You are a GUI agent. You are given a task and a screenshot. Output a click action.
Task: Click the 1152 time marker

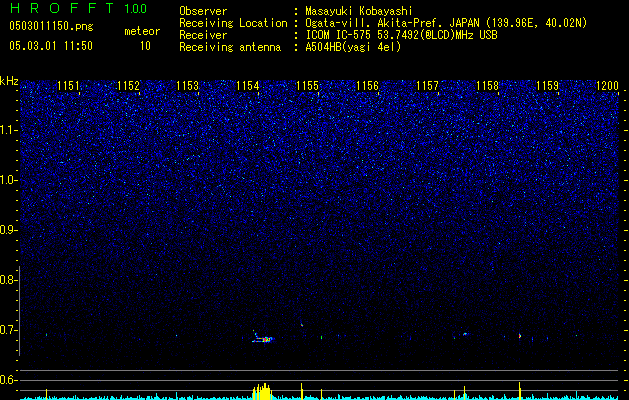128,86
